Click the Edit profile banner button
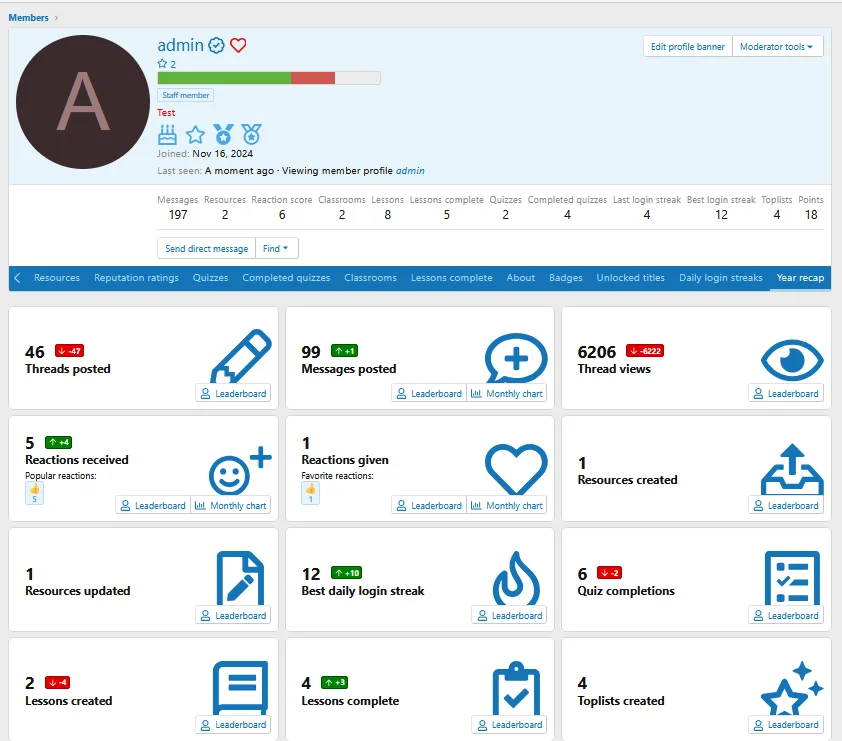 click(688, 47)
